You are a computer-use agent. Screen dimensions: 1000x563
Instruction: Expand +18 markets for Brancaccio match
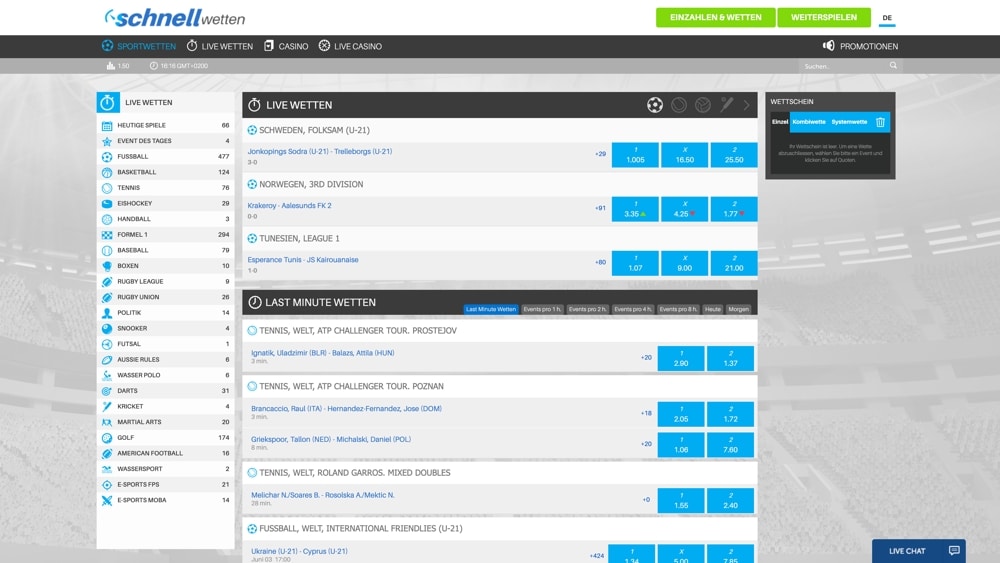[646, 414]
